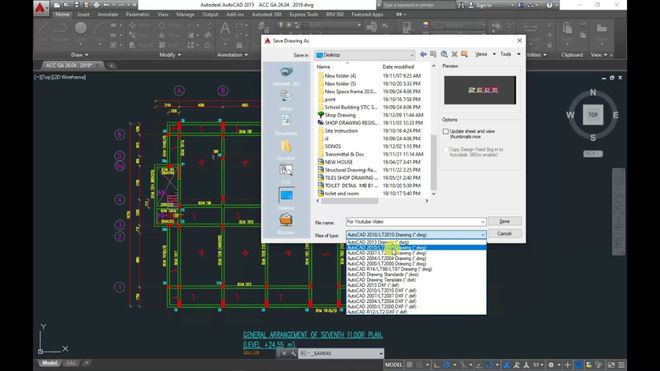
Task: Open Documents place in dialog sidebar
Action: click(286, 125)
